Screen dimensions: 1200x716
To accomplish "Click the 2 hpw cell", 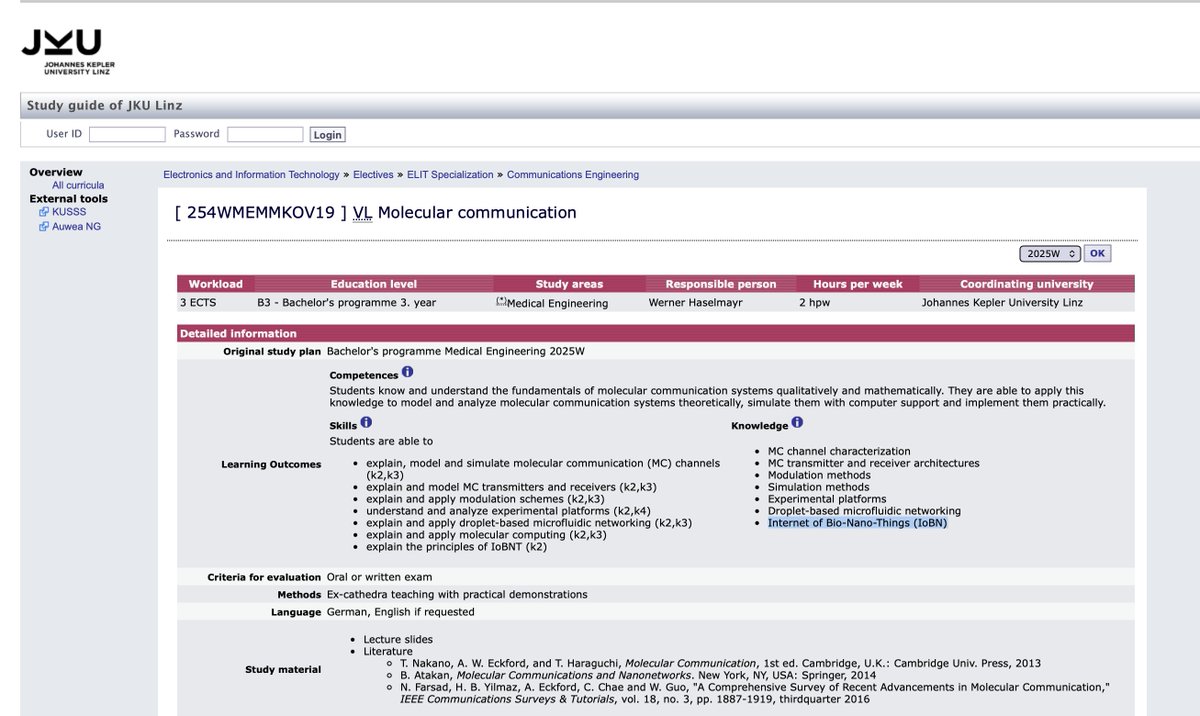I will click(x=815, y=302).
